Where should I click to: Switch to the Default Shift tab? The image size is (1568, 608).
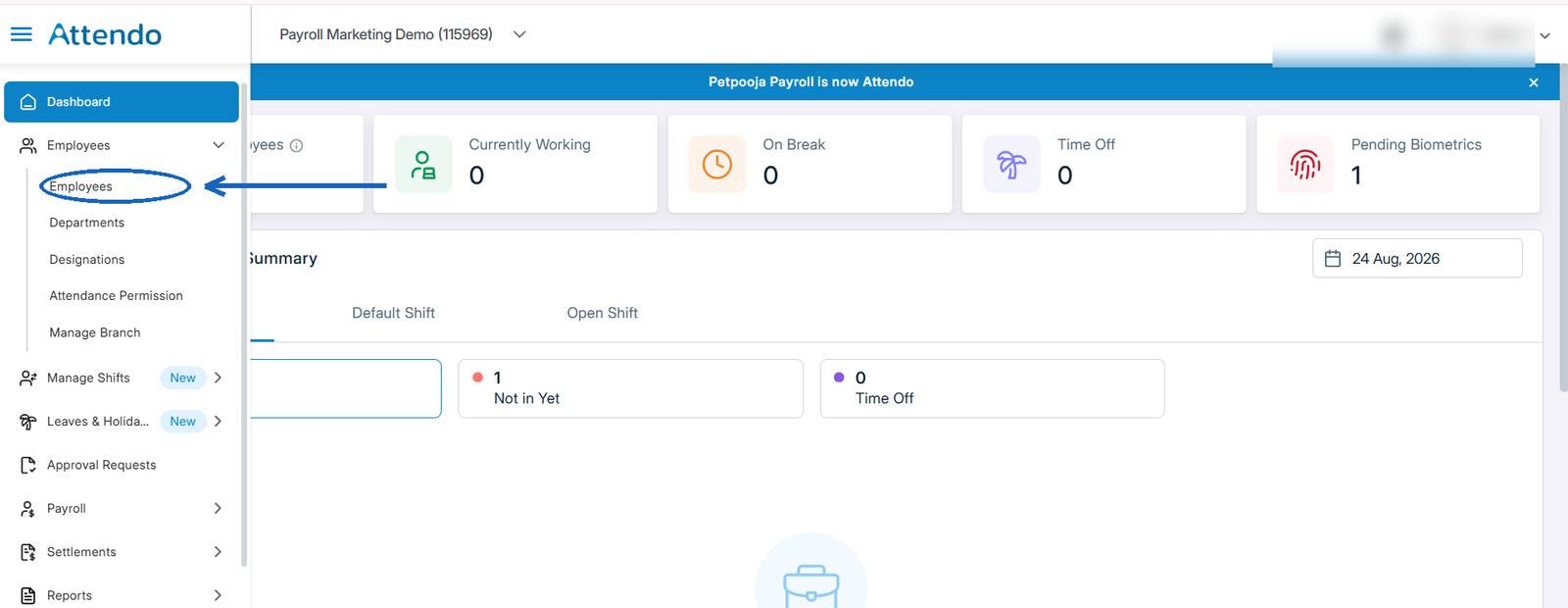click(393, 313)
